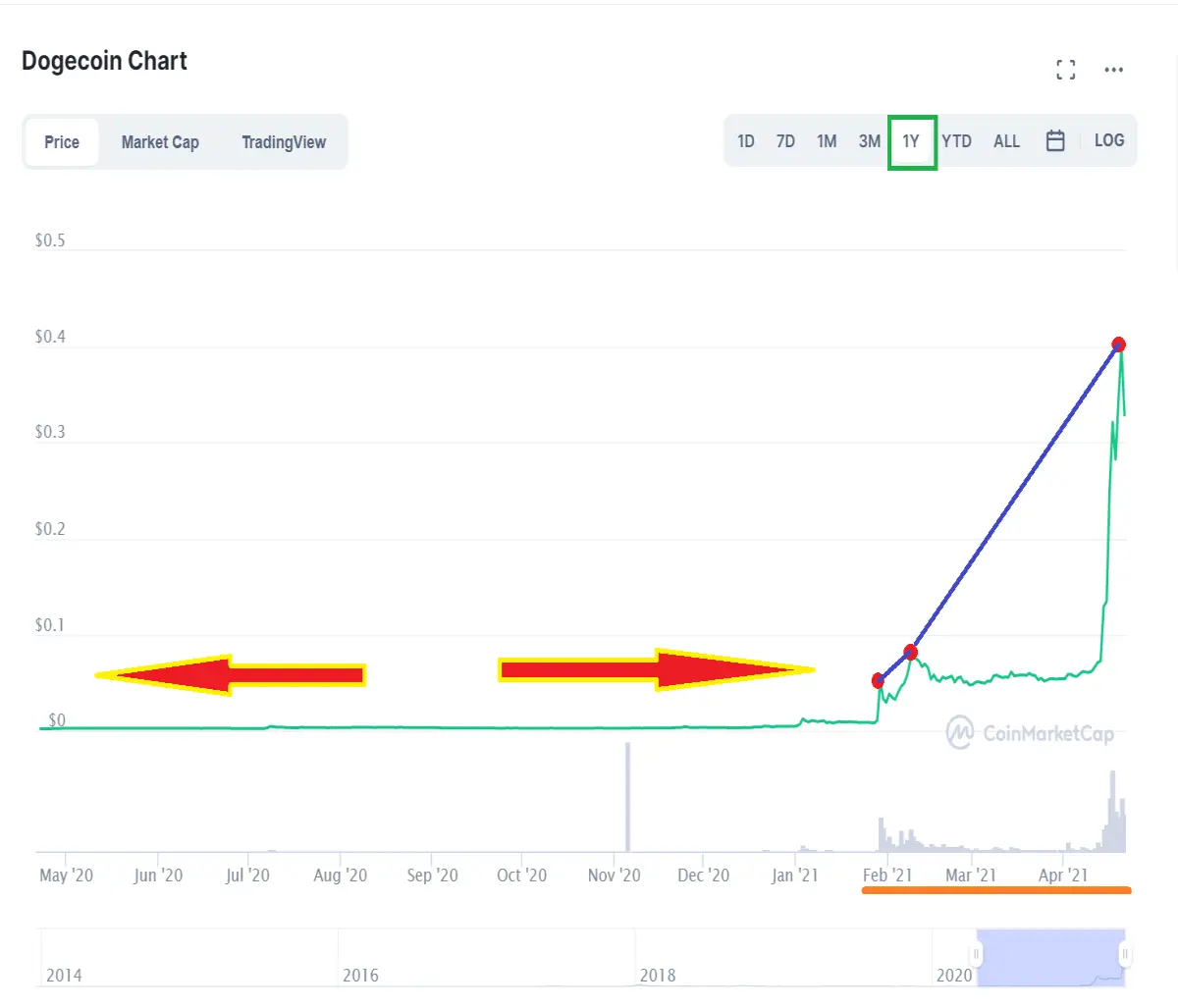This screenshot has width=1178, height=1008.
Task: Open fullscreen chart view icon
Action: (1065, 70)
